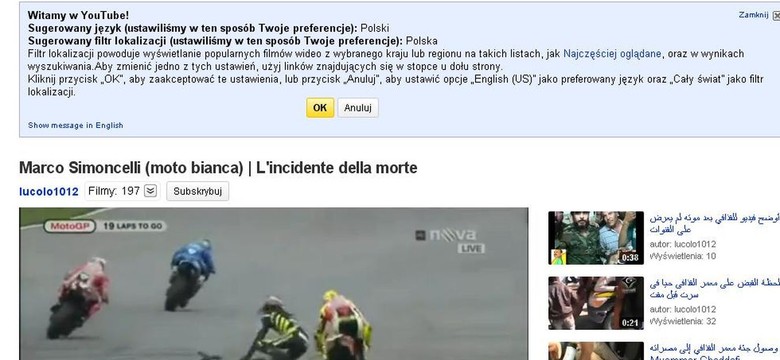Close the welcome banner with X icon
This screenshot has width=780, height=360.
(777, 16)
